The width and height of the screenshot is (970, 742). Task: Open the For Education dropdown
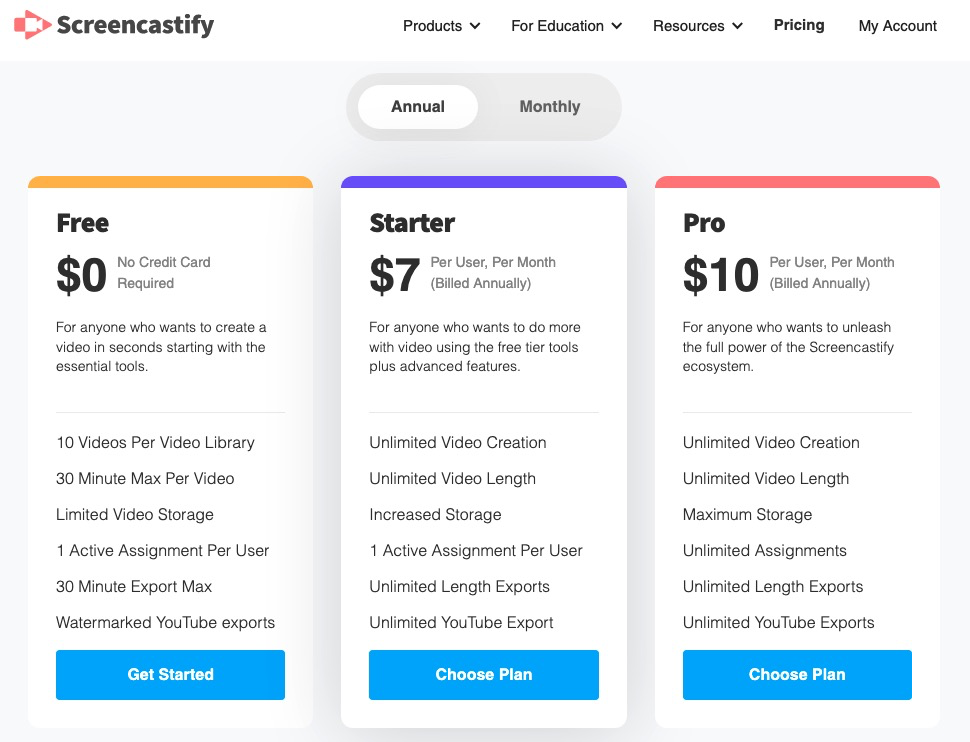coord(566,26)
